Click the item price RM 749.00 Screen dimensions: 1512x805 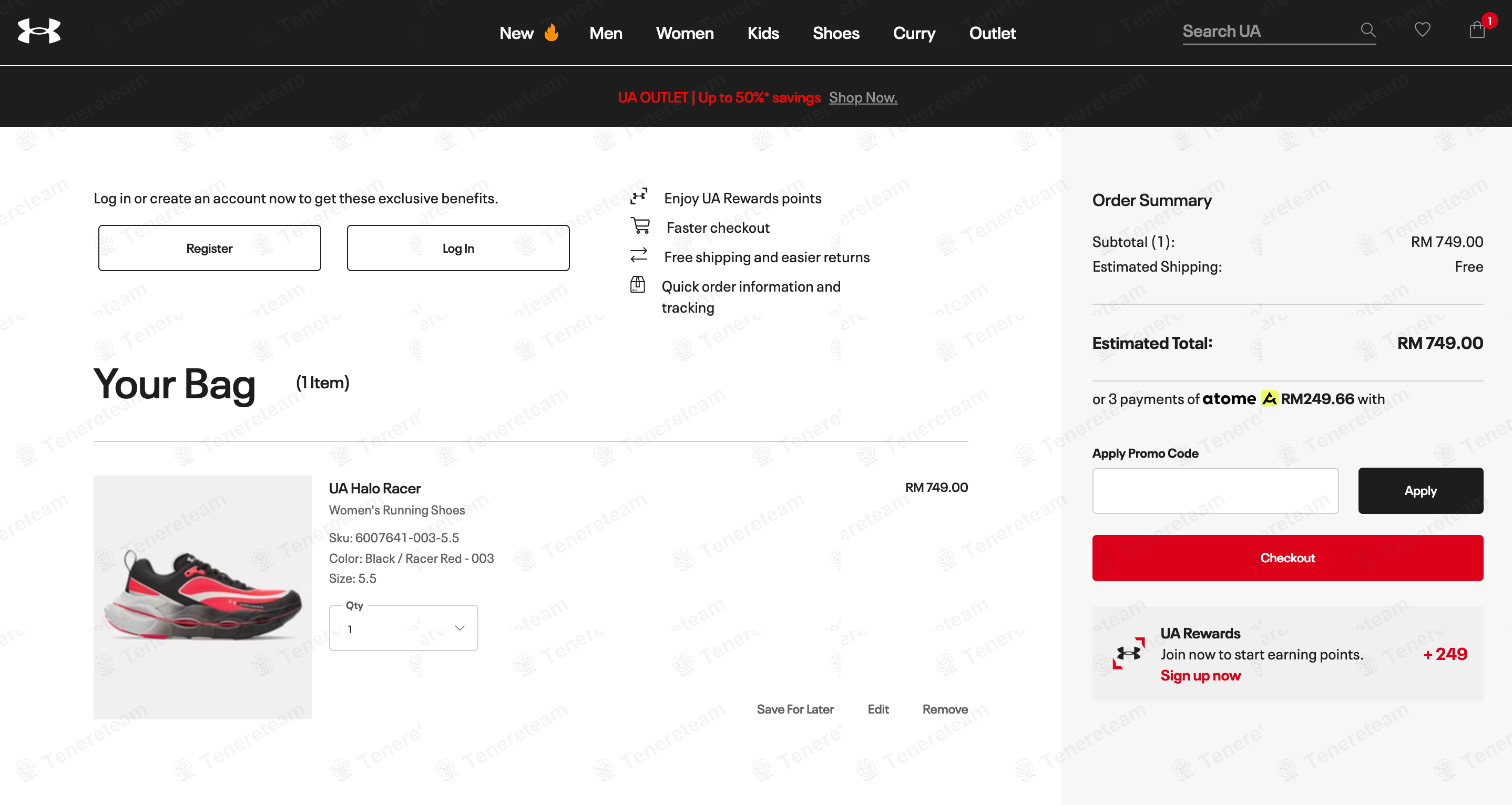click(936, 487)
